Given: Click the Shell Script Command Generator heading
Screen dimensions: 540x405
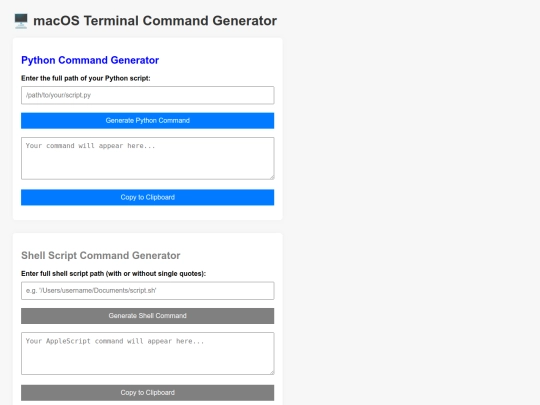Looking at the screenshot, I should 101,256.
